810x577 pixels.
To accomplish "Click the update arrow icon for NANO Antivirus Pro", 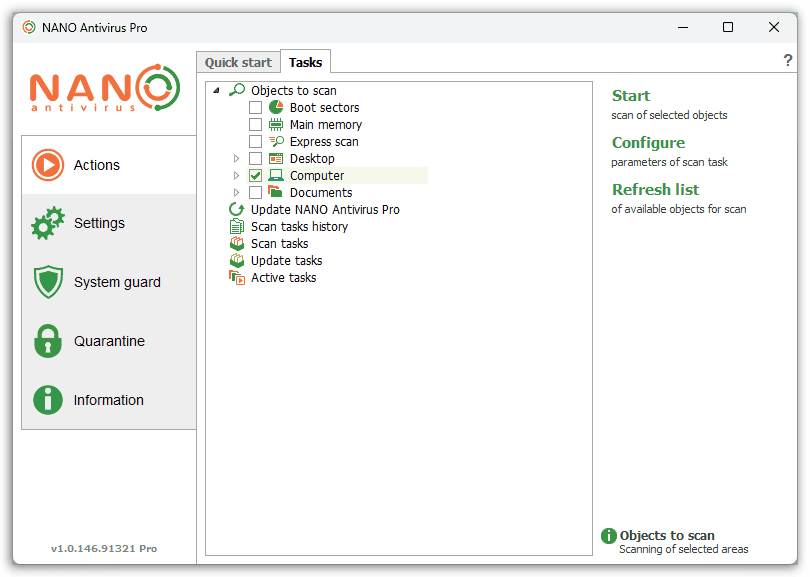I will pyautogui.click(x=237, y=209).
